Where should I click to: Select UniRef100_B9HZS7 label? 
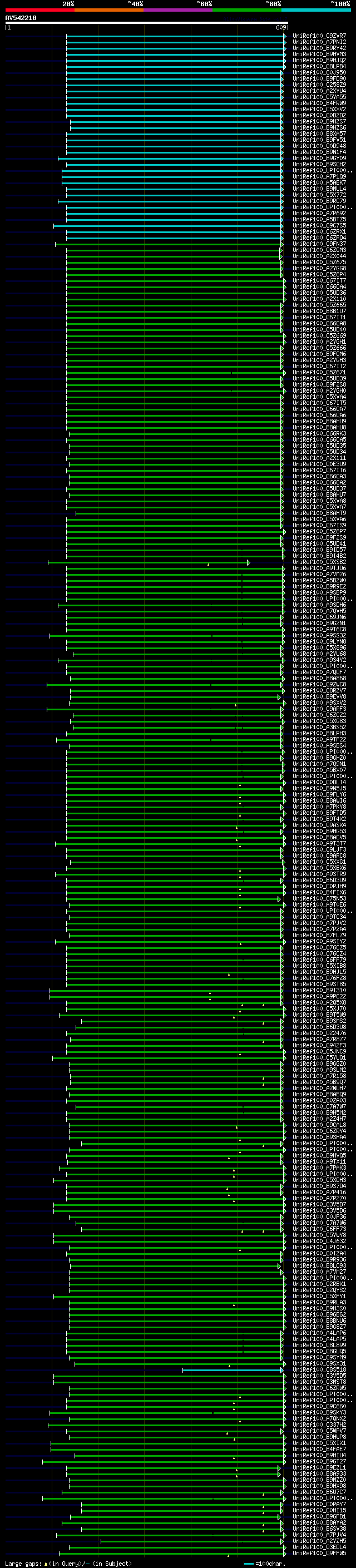pos(319,122)
